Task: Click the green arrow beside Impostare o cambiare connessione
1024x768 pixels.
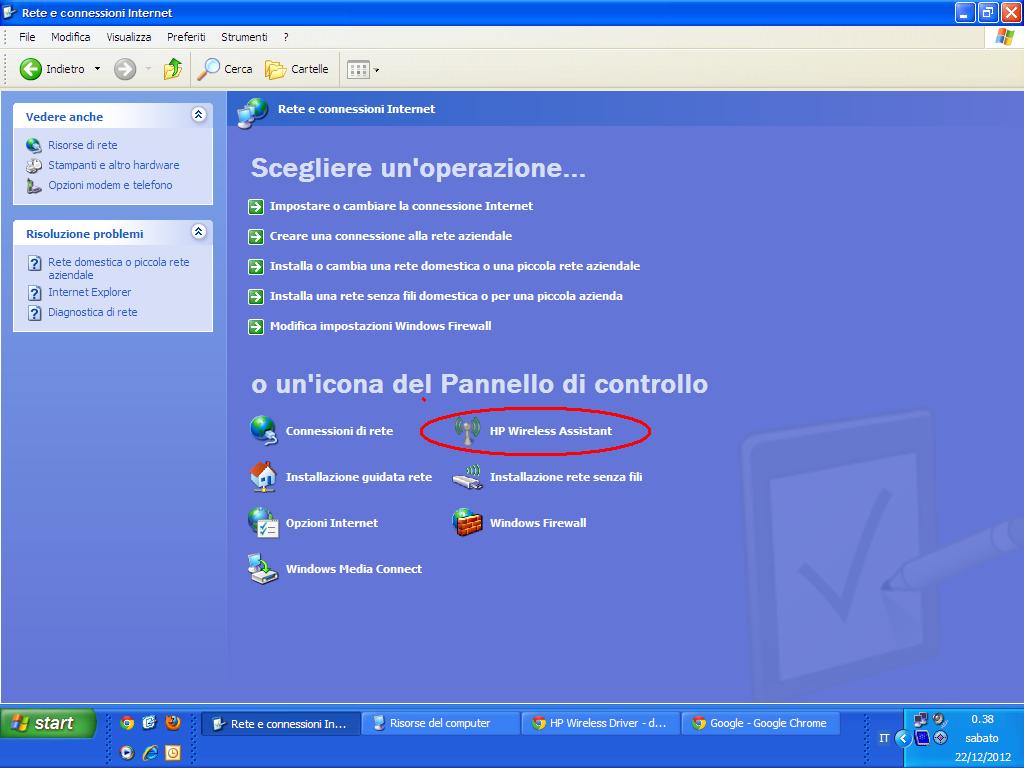Action: coord(256,206)
